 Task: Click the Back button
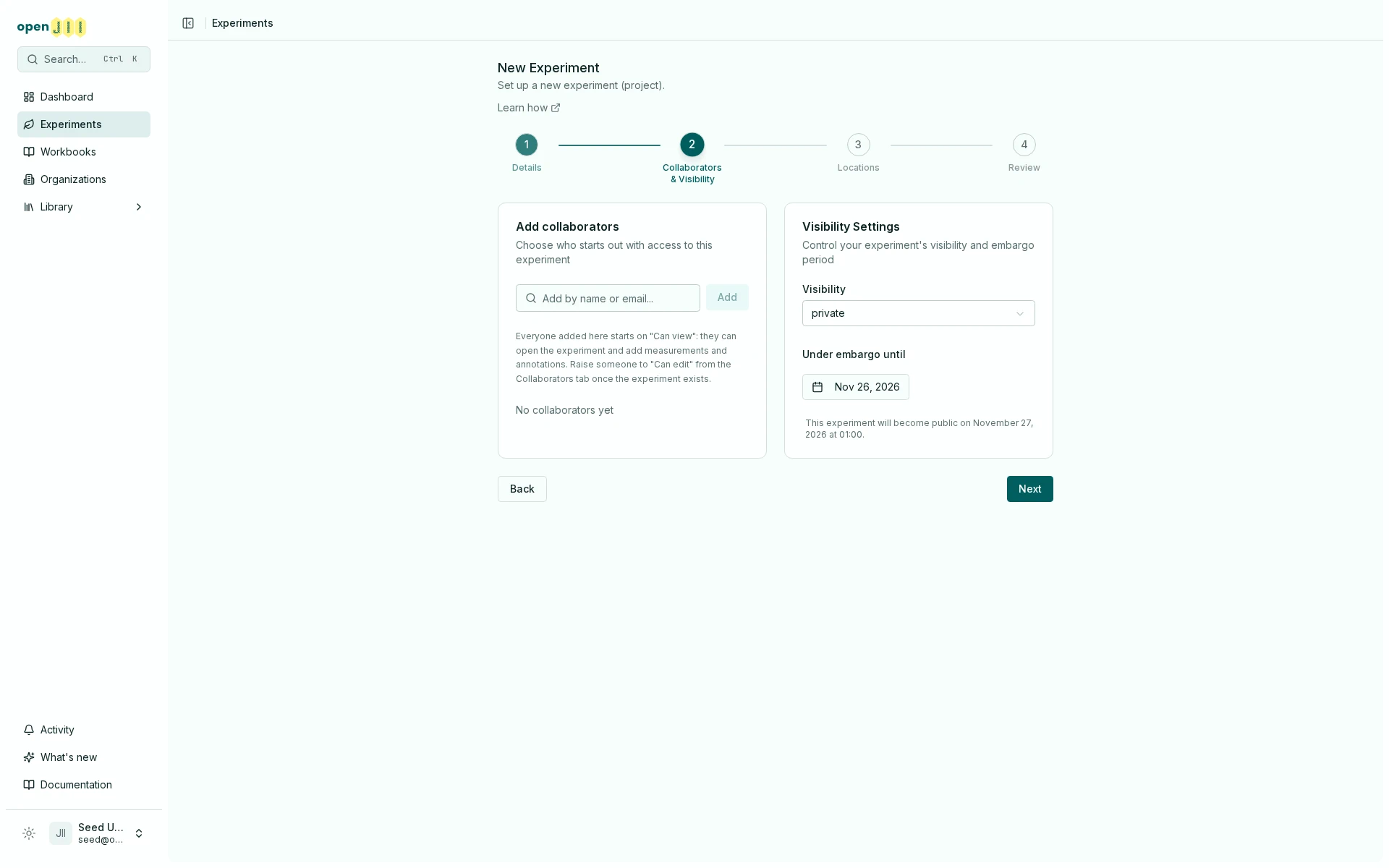(x=522, y=489)
